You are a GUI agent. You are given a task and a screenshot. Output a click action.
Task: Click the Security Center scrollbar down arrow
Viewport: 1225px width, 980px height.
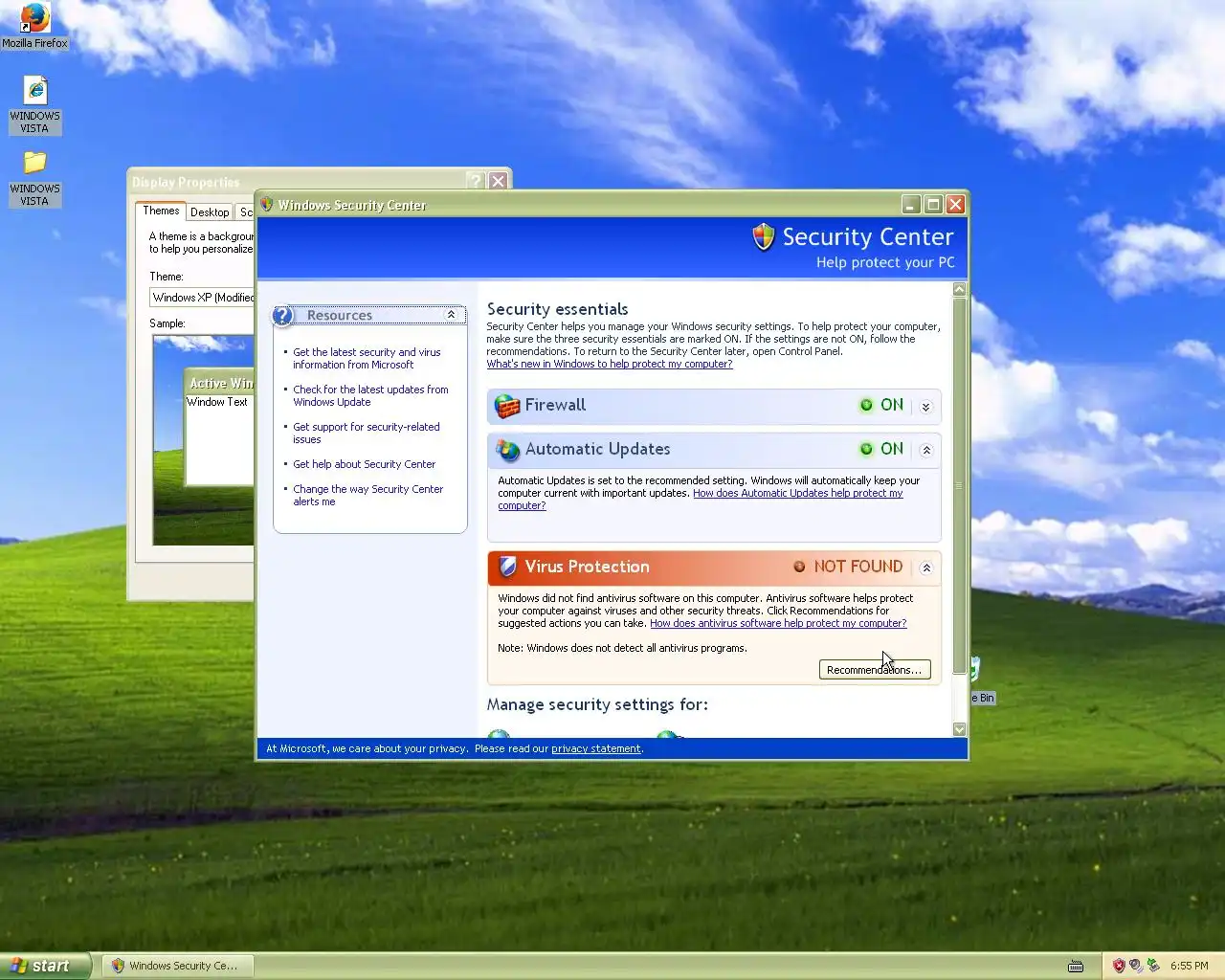tap(960, 729)
